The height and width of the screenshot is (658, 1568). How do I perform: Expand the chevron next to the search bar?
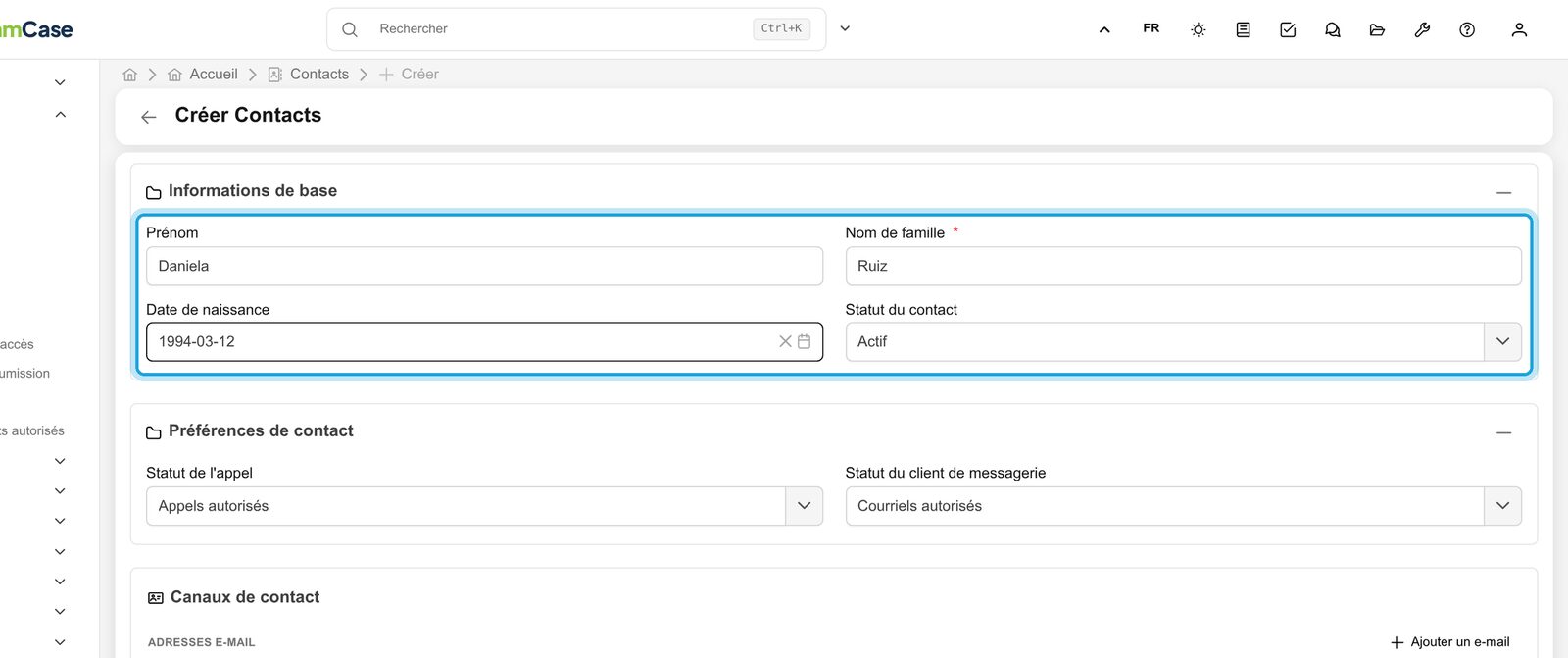pyautogui.click(x=845, y=28)
